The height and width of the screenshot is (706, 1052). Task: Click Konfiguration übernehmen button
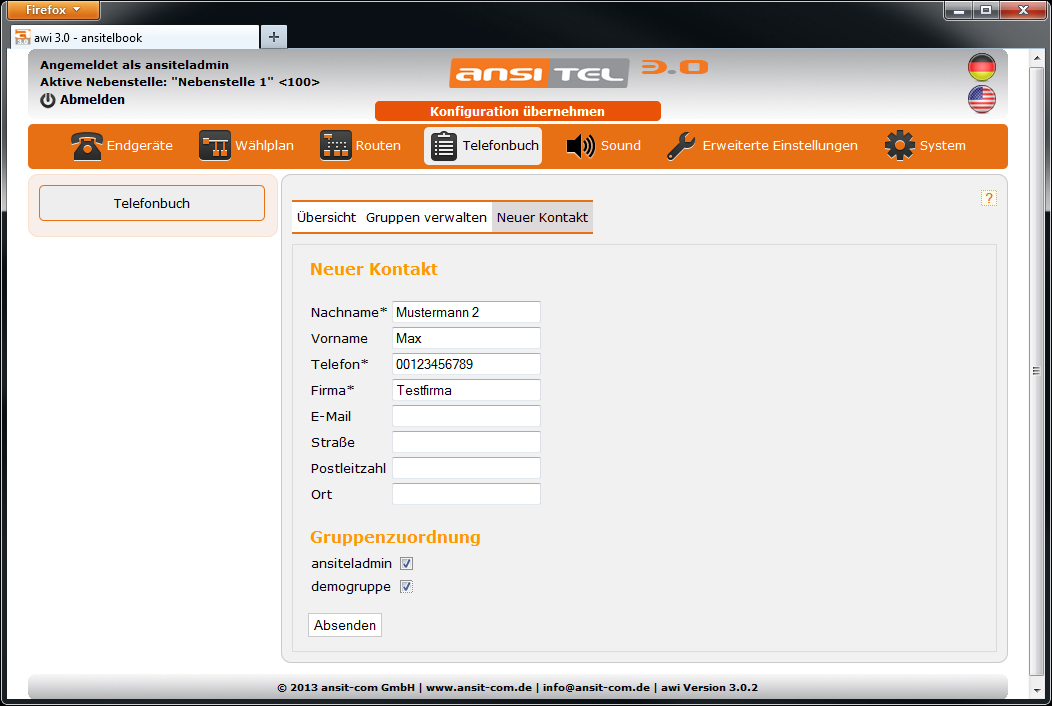[x=517, y=111]
